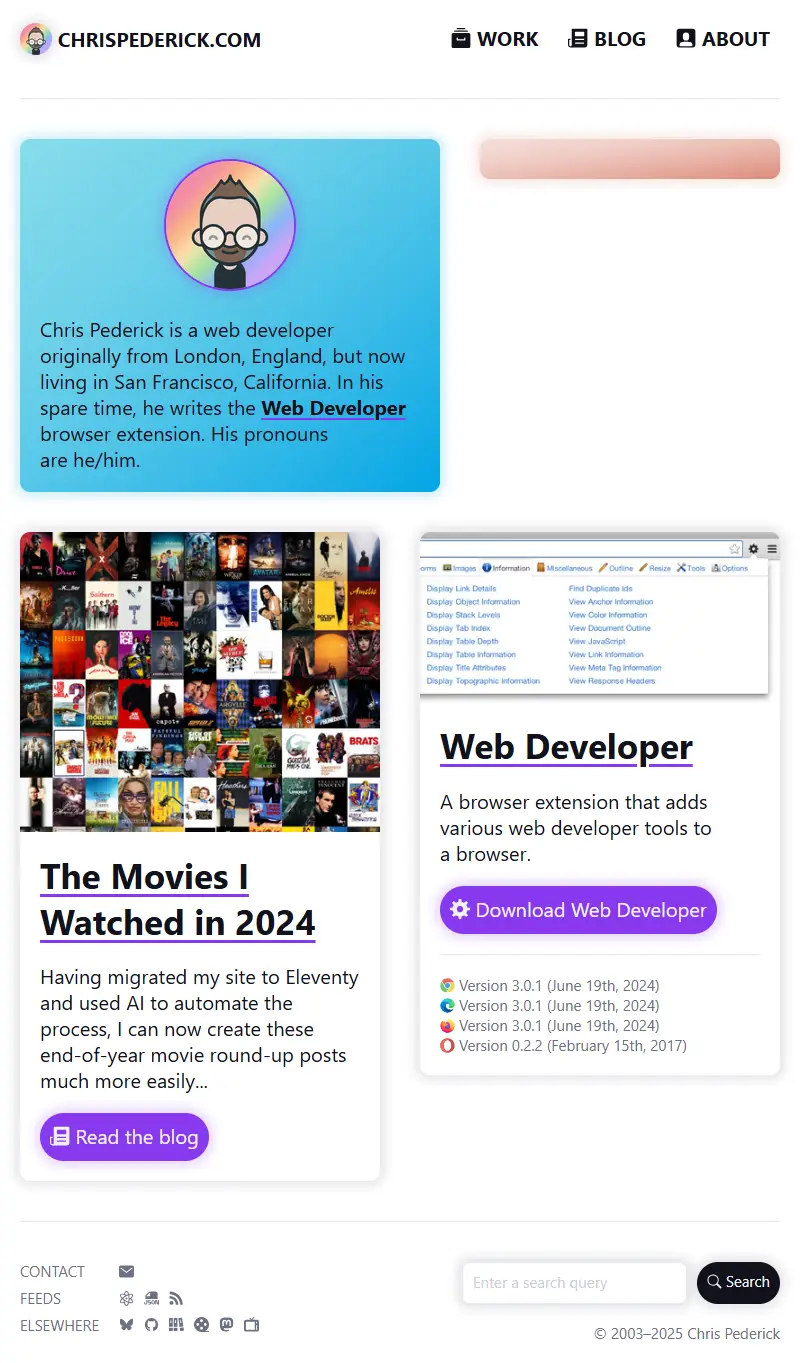This screenshot has height=1363, width=800.
Task: Click the gear icon in Download Web Developer button
Action: tap(460, 910)
